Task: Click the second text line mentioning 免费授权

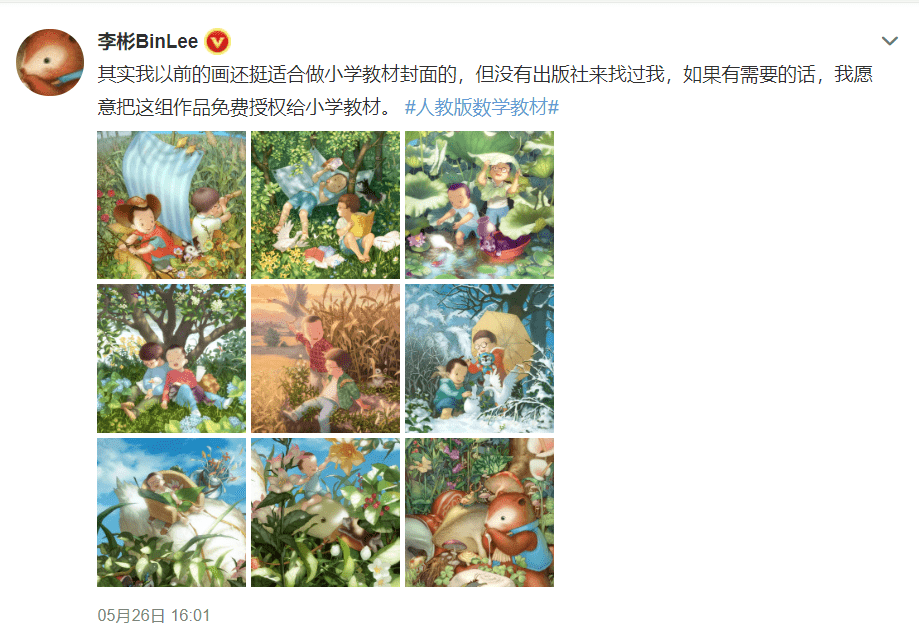Action: point(245,107)
